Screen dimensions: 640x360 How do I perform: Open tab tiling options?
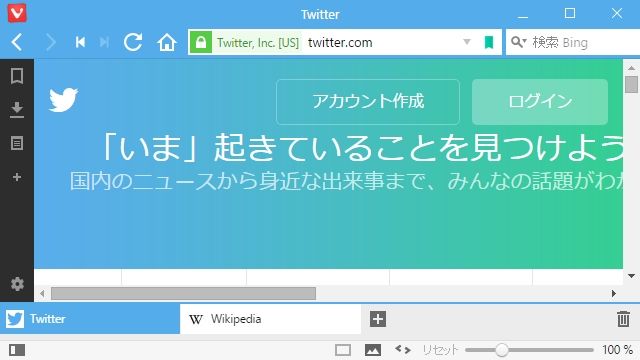click(343, 350)
